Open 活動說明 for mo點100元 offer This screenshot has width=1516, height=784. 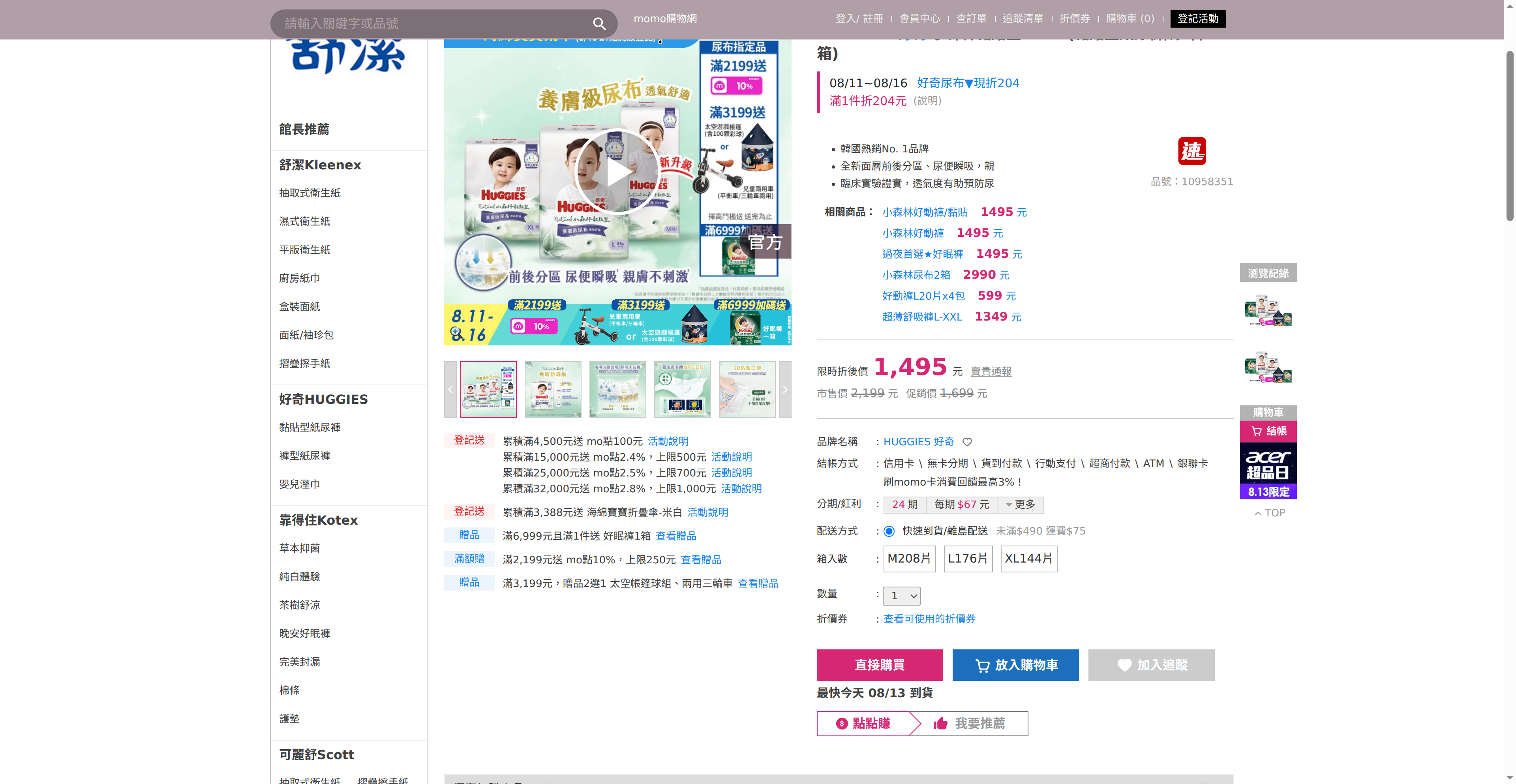(668, 441)
